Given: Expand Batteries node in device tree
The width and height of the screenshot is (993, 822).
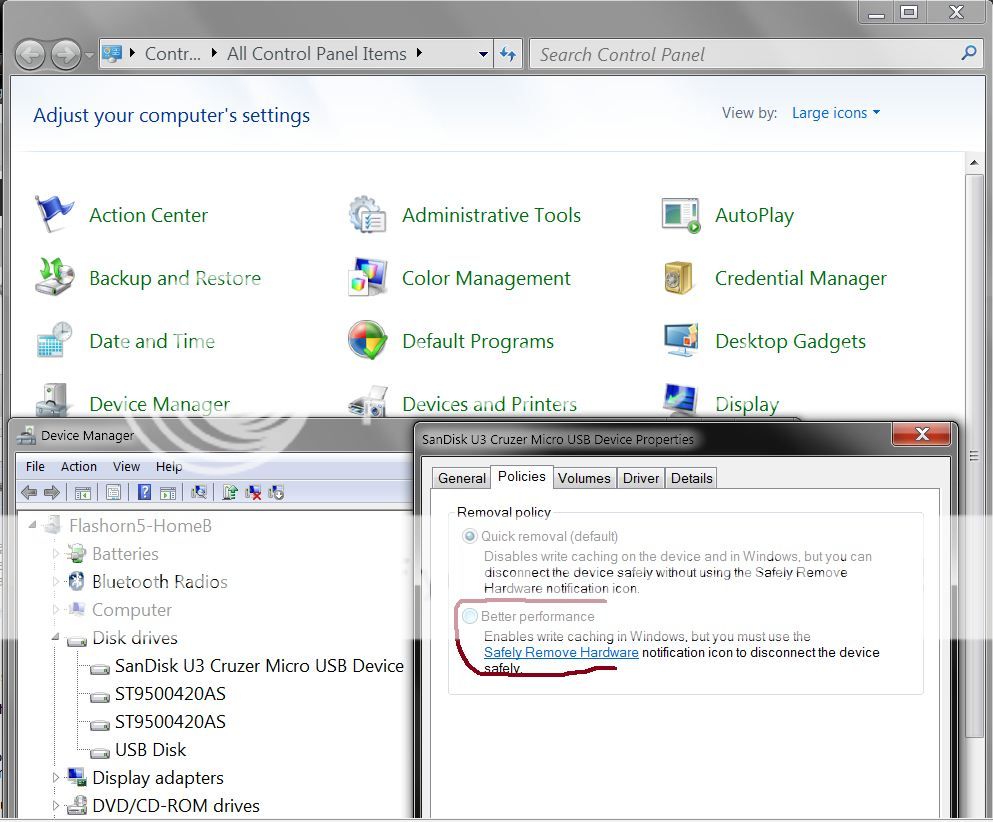Looking at the screenshot, I should pyautogui.click(x=56, y=554).
